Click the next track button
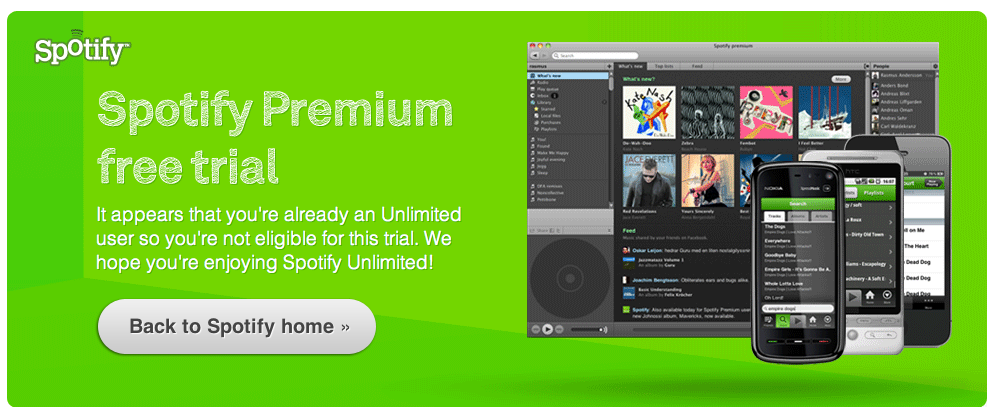 [x=558, y=329]
